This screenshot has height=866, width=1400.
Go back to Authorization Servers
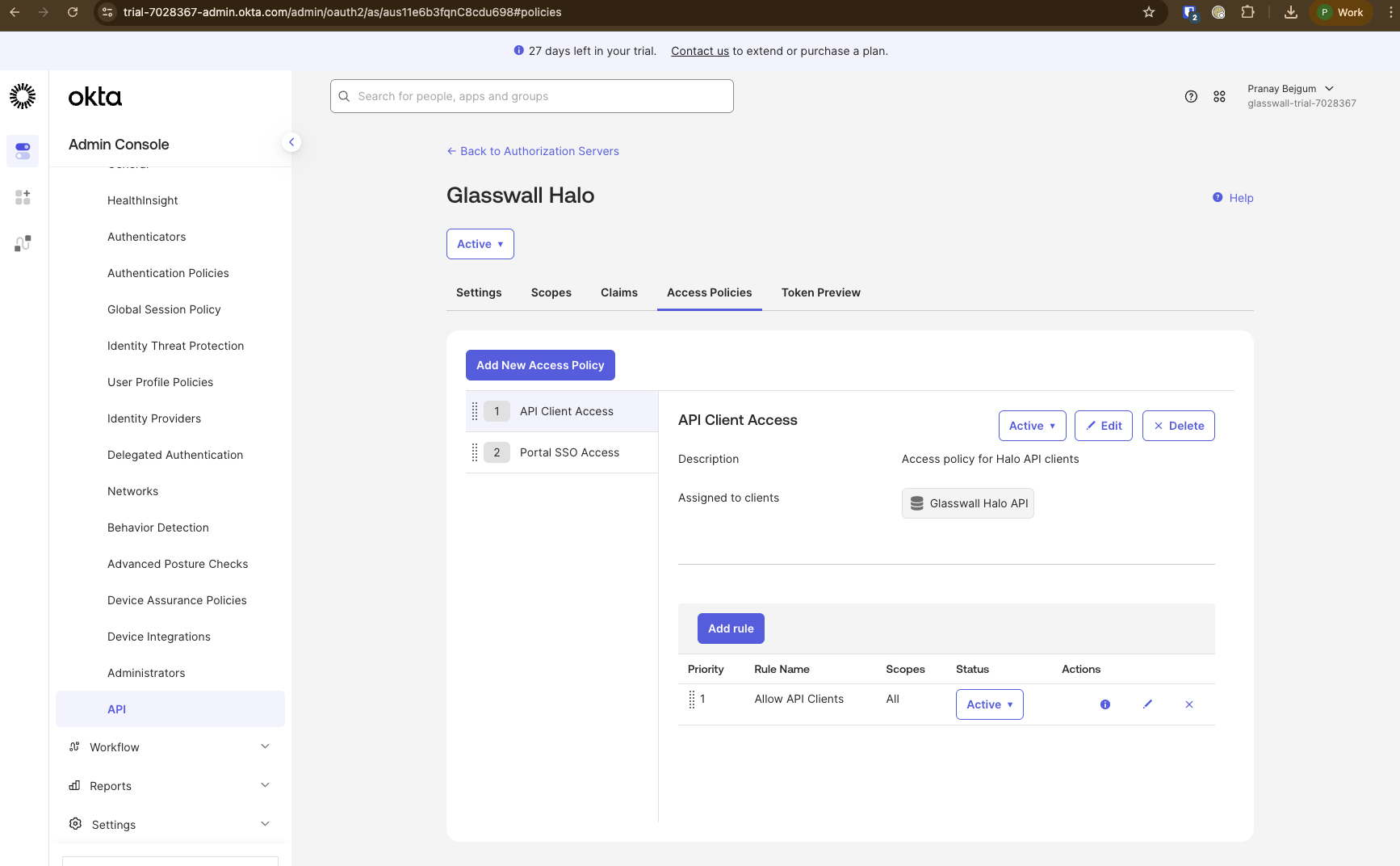click(533, 151)
